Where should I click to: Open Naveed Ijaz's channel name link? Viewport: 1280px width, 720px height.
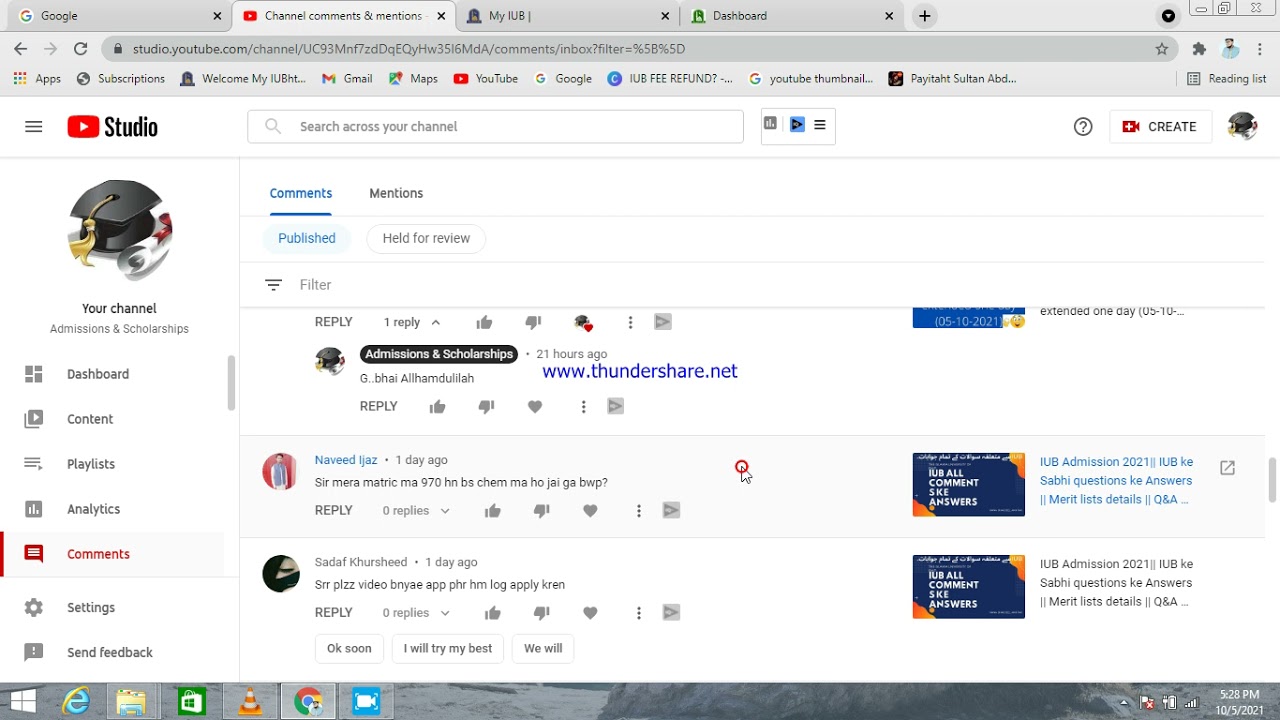[346, 460]
